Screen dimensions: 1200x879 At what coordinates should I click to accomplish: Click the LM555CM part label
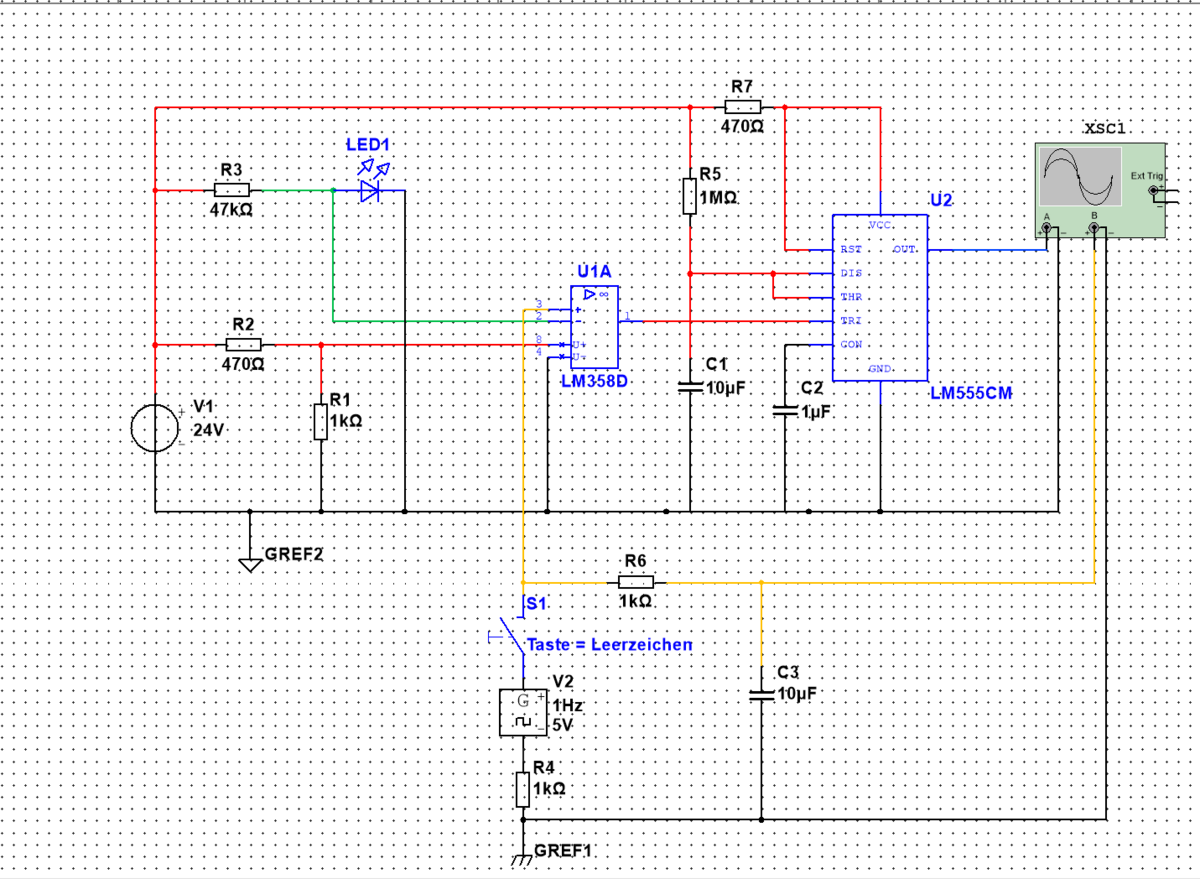(970, 394)
